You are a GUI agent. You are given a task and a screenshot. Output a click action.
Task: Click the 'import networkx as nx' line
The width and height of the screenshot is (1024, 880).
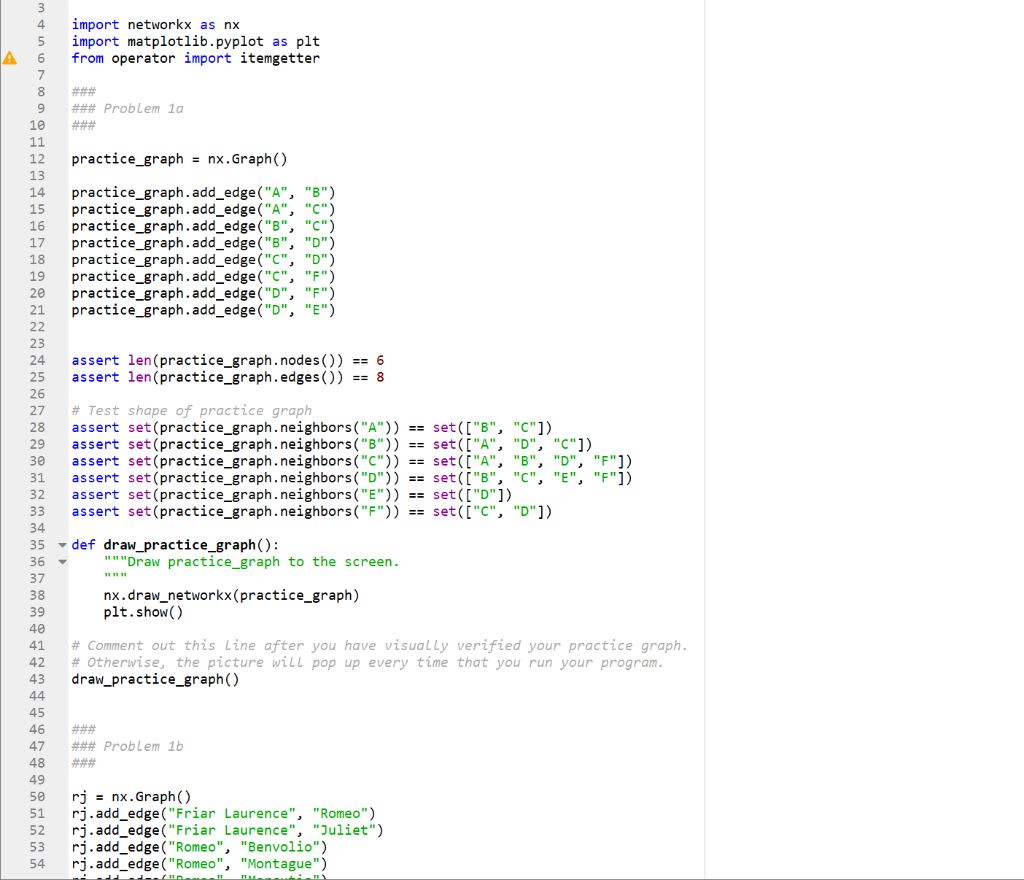[x=155, y=25]
